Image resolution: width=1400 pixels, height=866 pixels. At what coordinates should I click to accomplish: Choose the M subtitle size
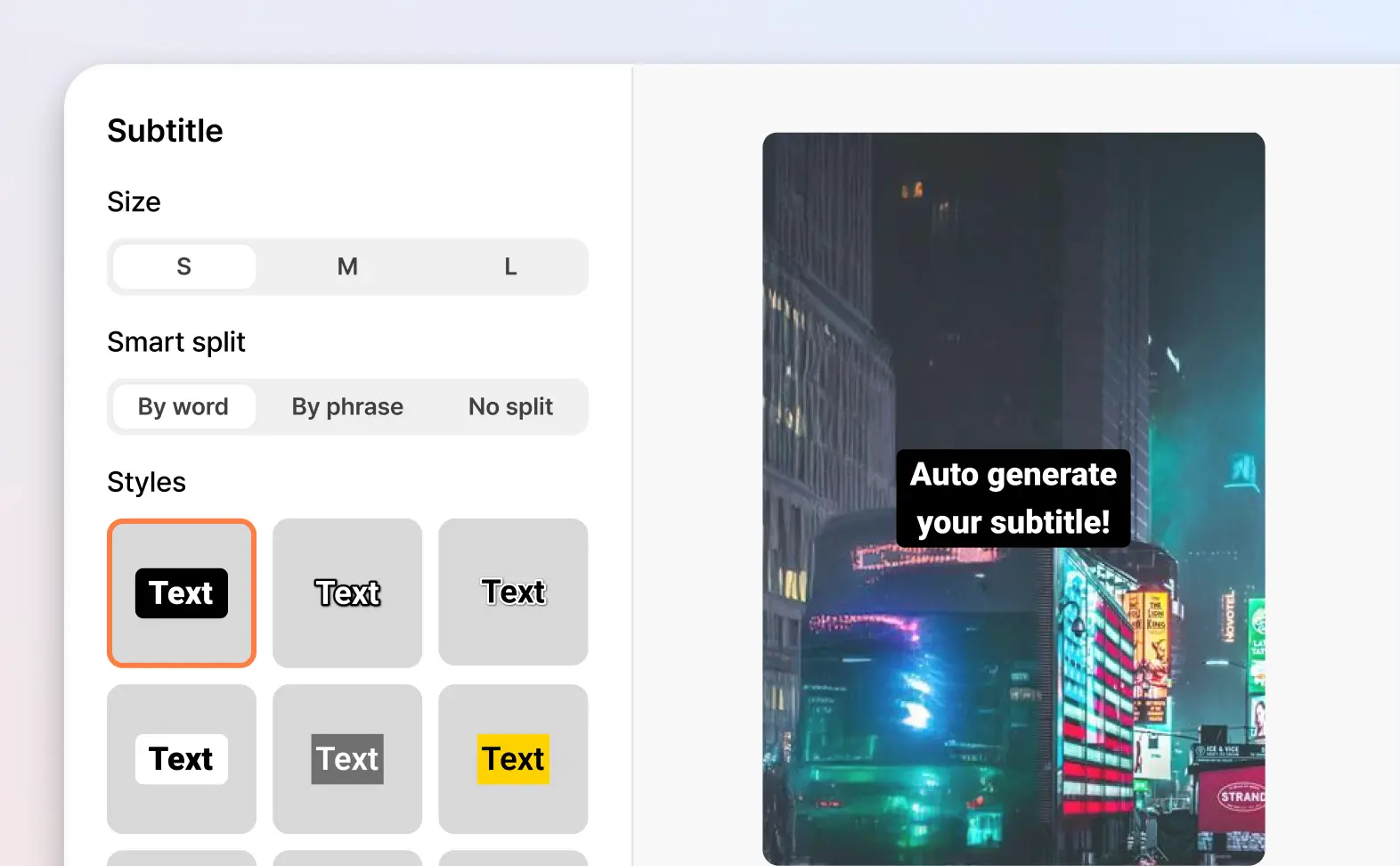click(347, 266)
